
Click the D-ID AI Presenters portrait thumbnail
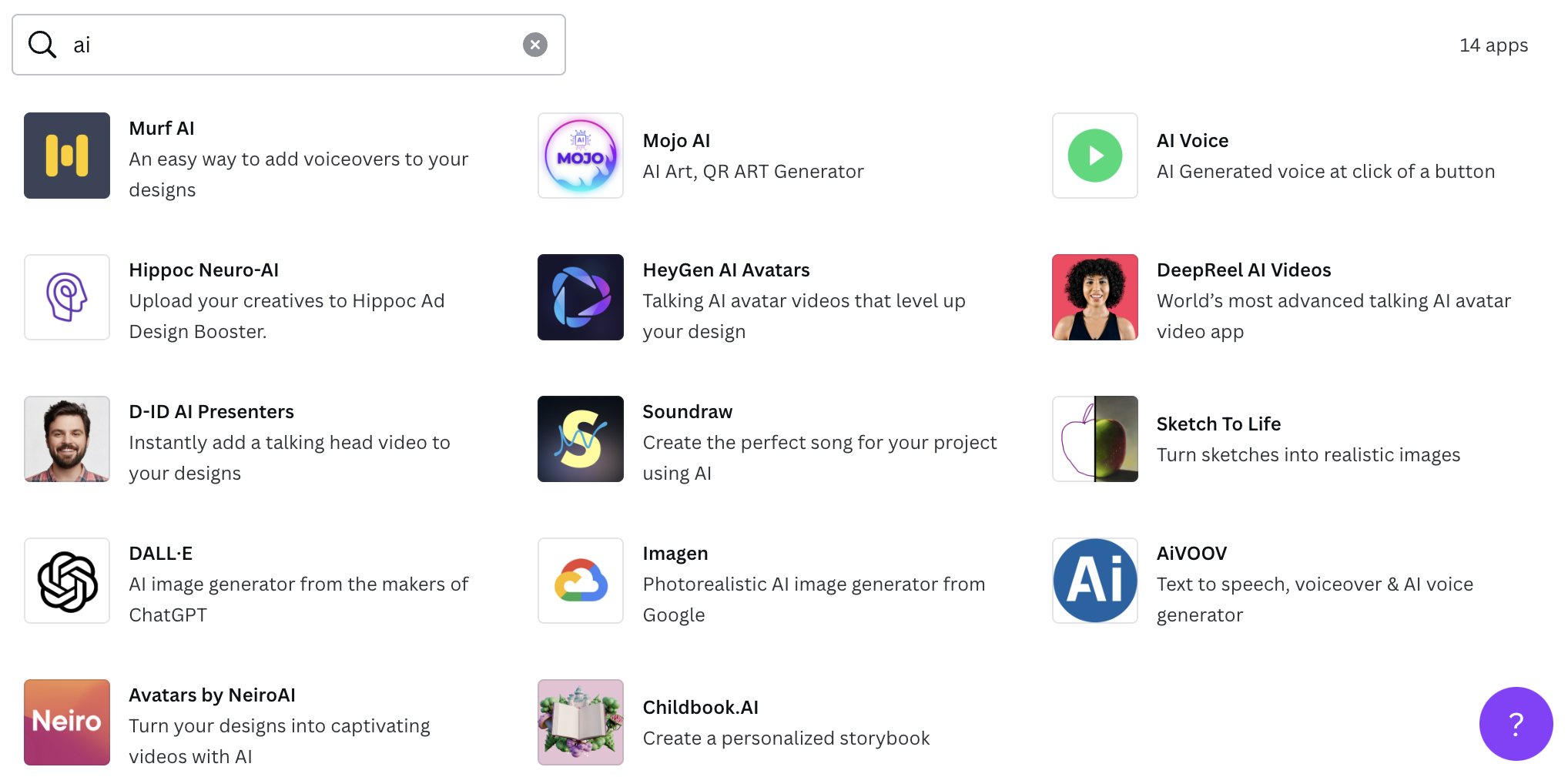click(x=67, y=439)
